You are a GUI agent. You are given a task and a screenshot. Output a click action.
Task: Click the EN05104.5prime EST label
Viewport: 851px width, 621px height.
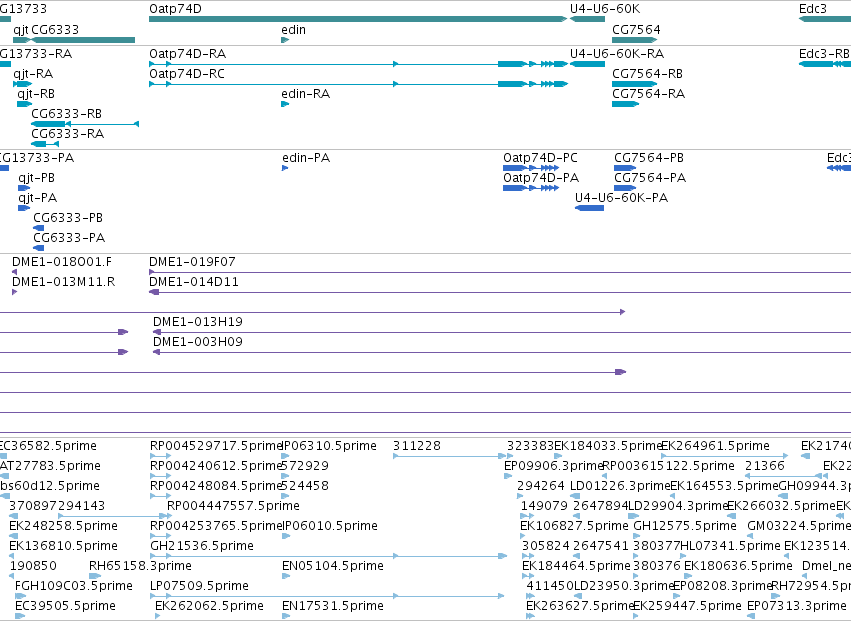point(333,566)
